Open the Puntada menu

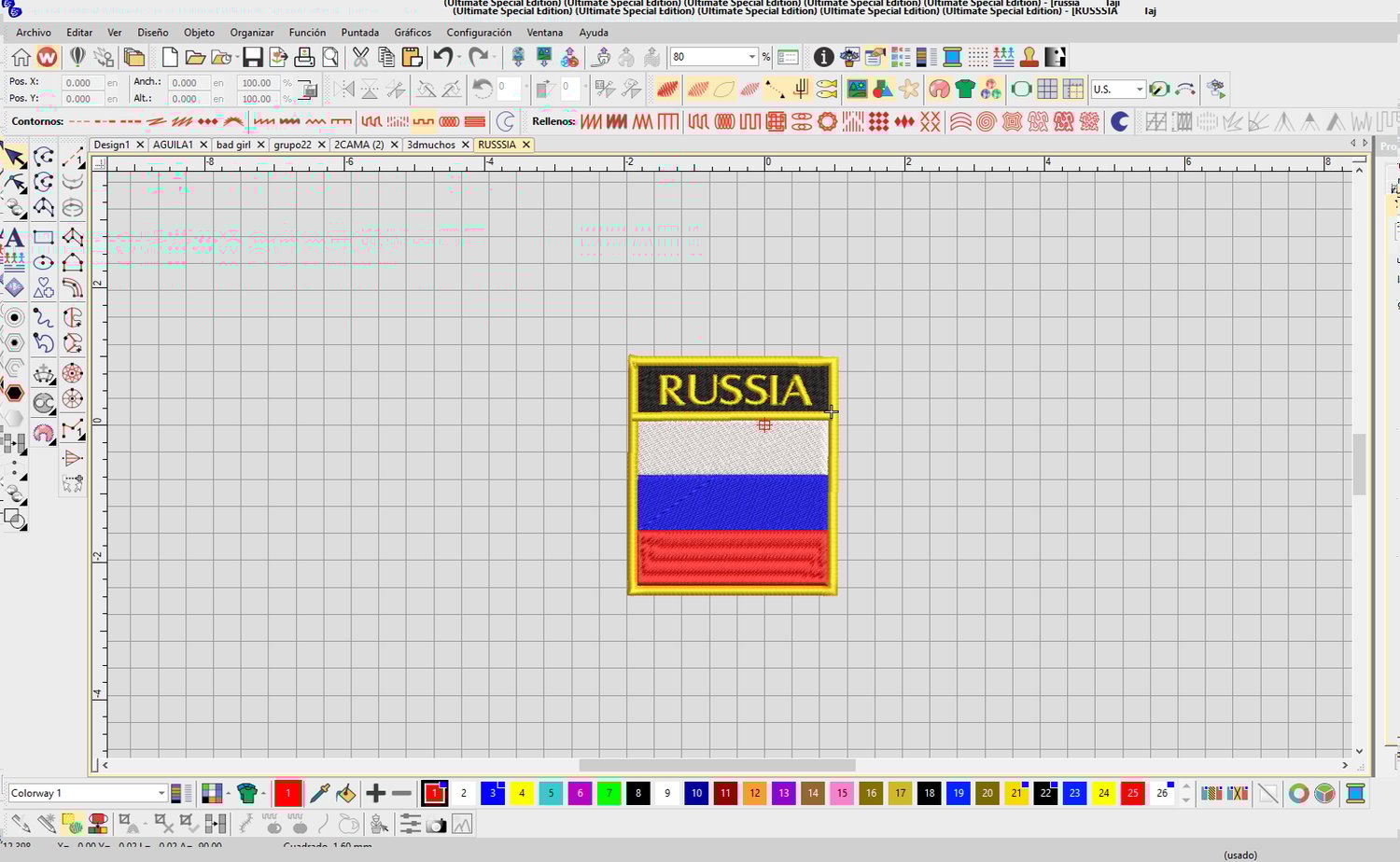(359, 33)
